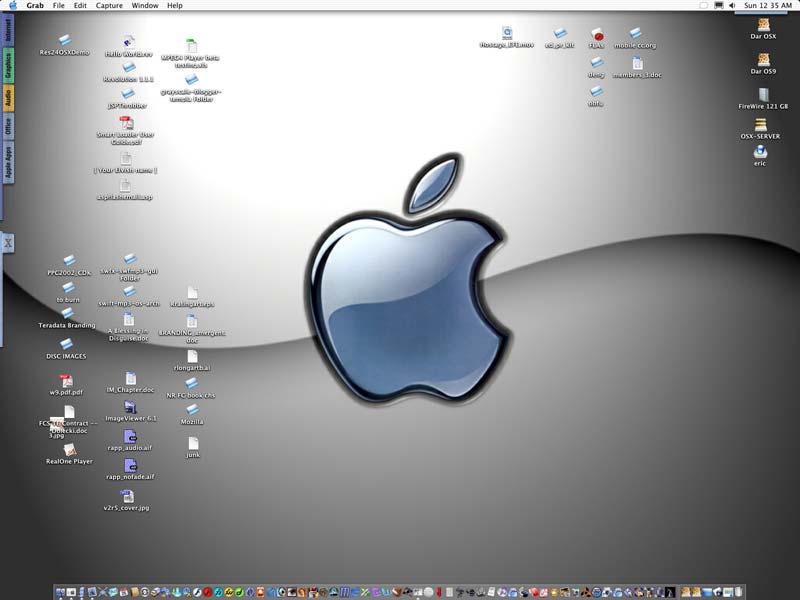The image size is (800, 600).
Task: Select the ImageViewer 6.1 icon
Action: click(131, 411)
